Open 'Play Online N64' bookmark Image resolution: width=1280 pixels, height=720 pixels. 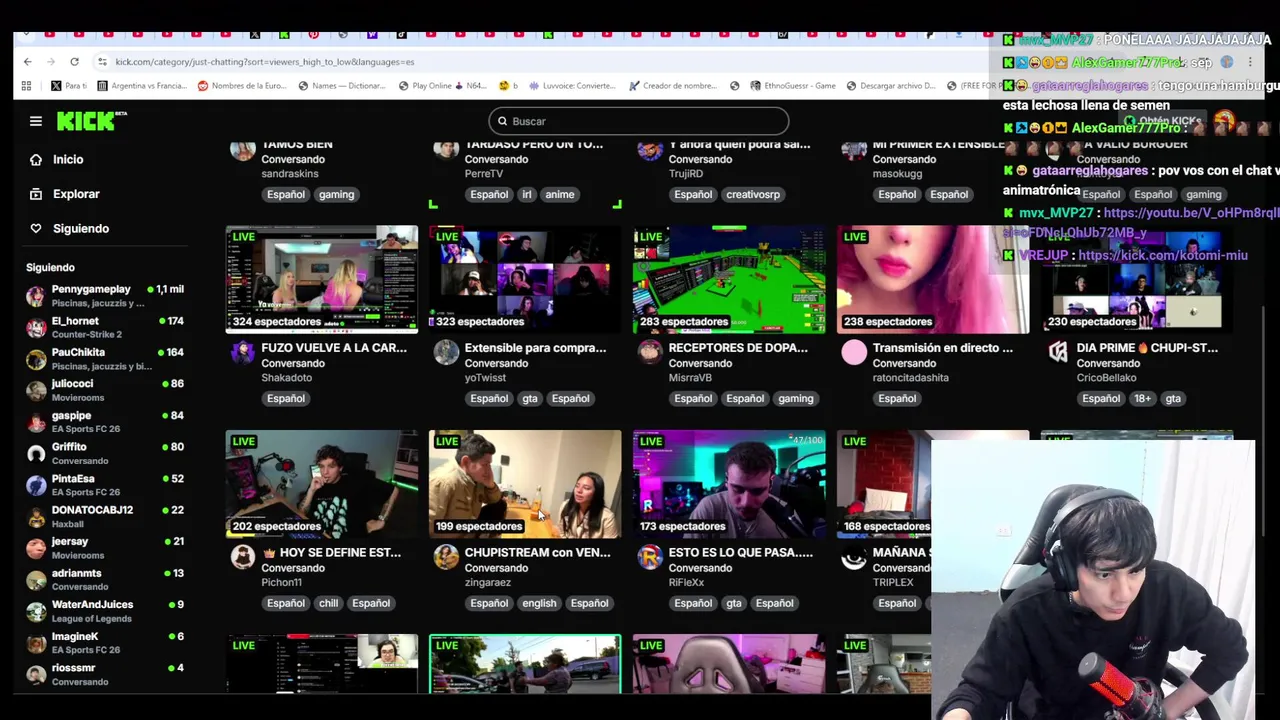pos(441,86)
